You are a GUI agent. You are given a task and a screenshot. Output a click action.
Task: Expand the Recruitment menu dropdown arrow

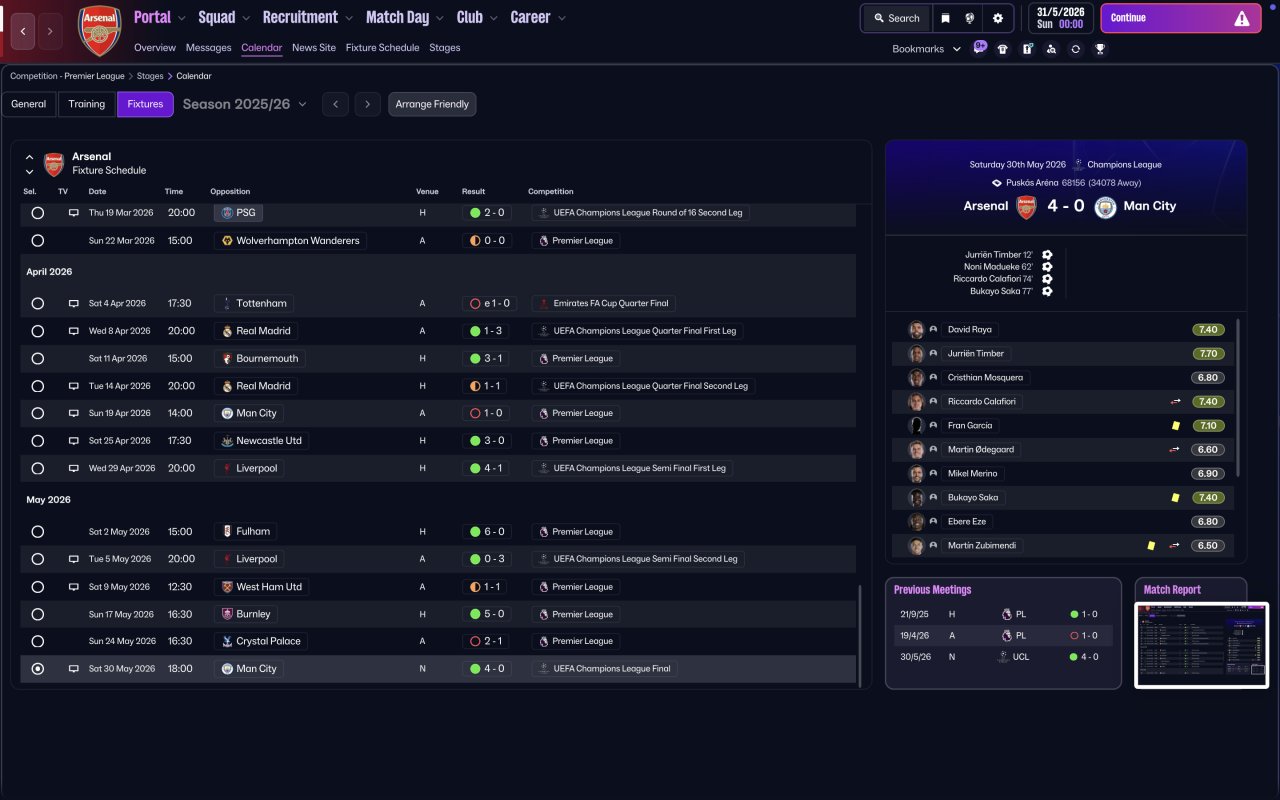click(x=349, y=18)
